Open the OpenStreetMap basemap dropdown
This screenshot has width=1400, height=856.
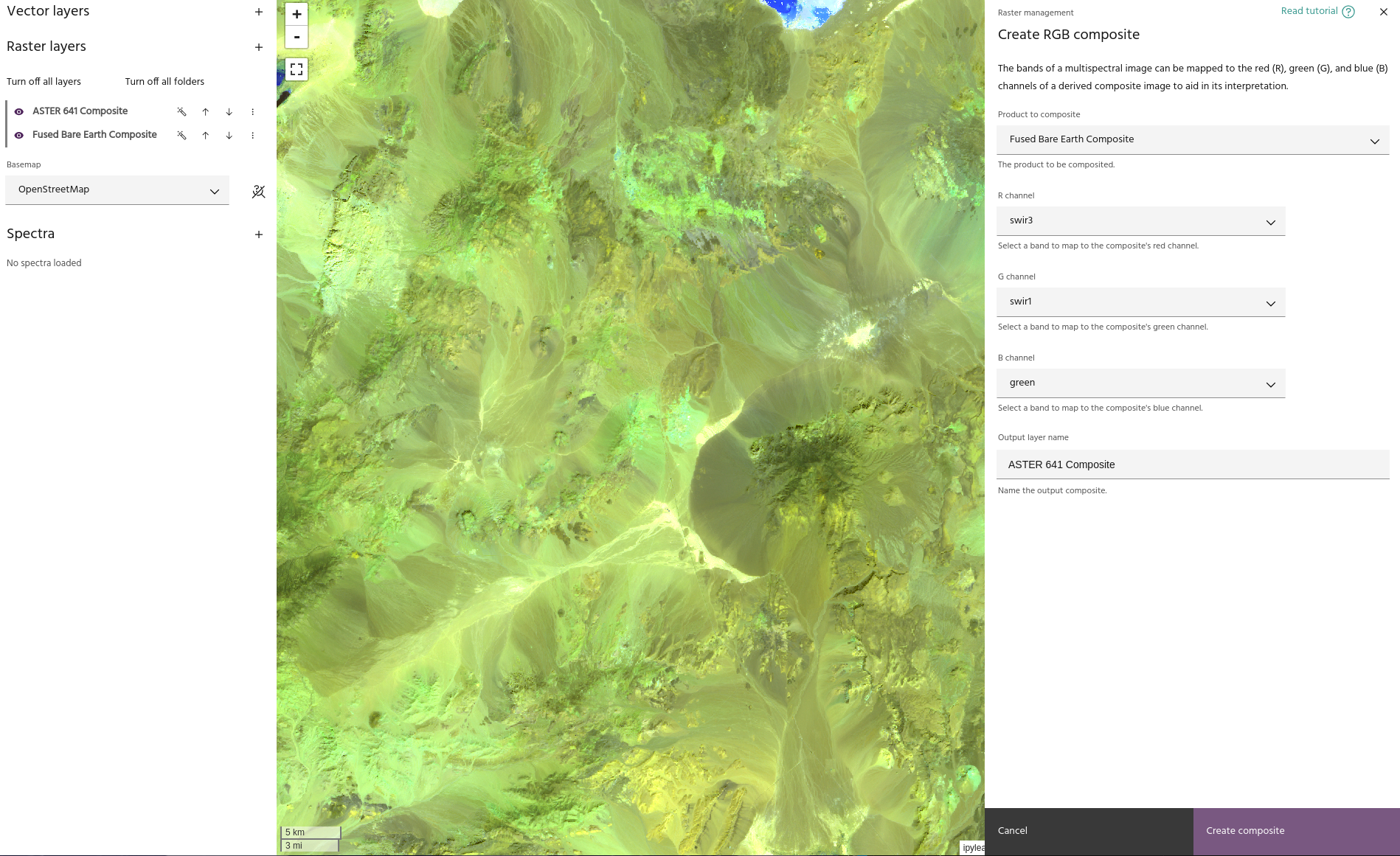point(117,190)
